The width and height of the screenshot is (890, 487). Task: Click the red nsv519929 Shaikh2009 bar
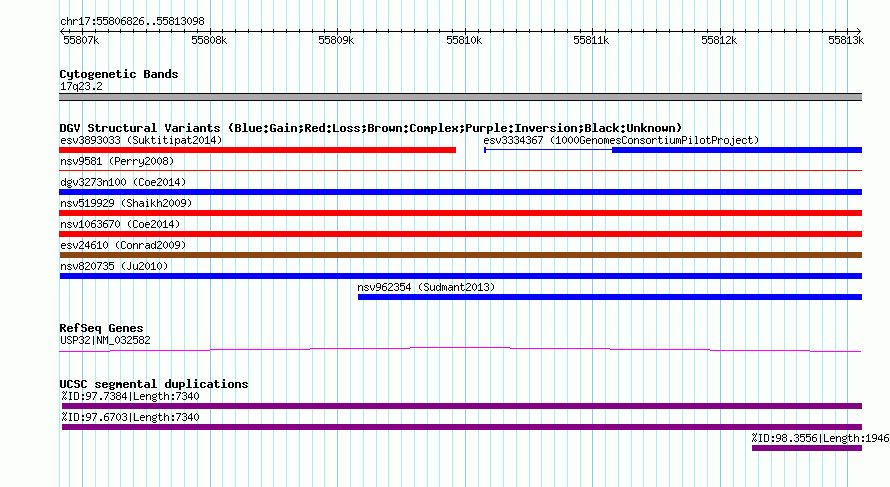coord(460,213)
